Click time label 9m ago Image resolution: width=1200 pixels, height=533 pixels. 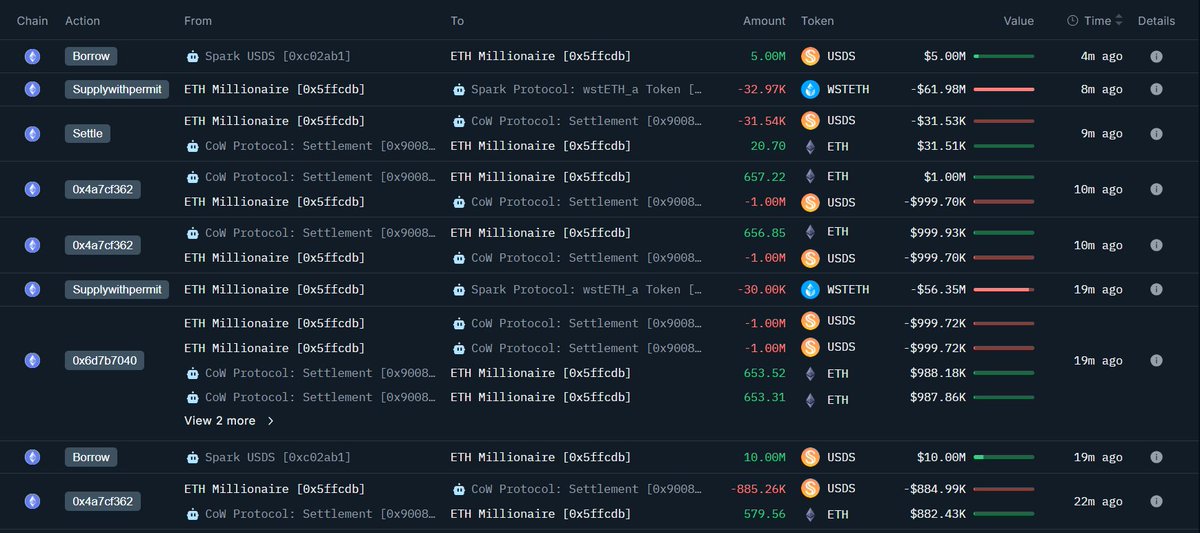pos(1100,133)
